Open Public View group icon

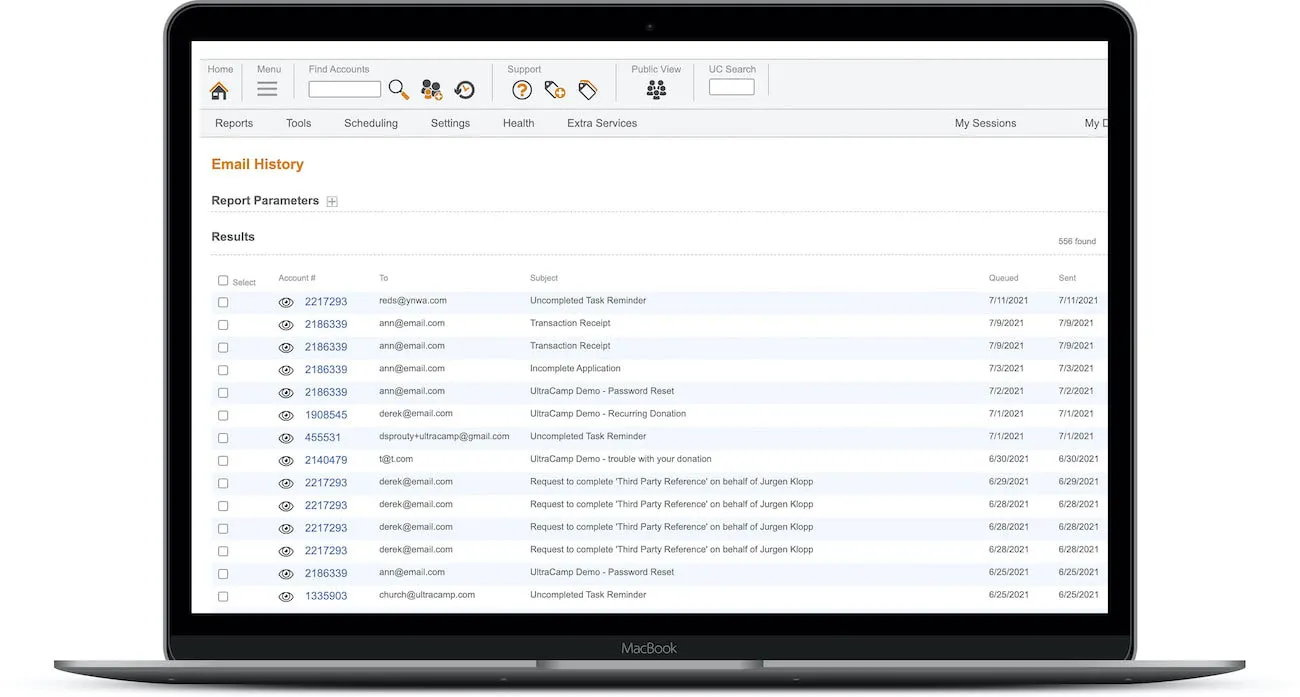(656, 90)
